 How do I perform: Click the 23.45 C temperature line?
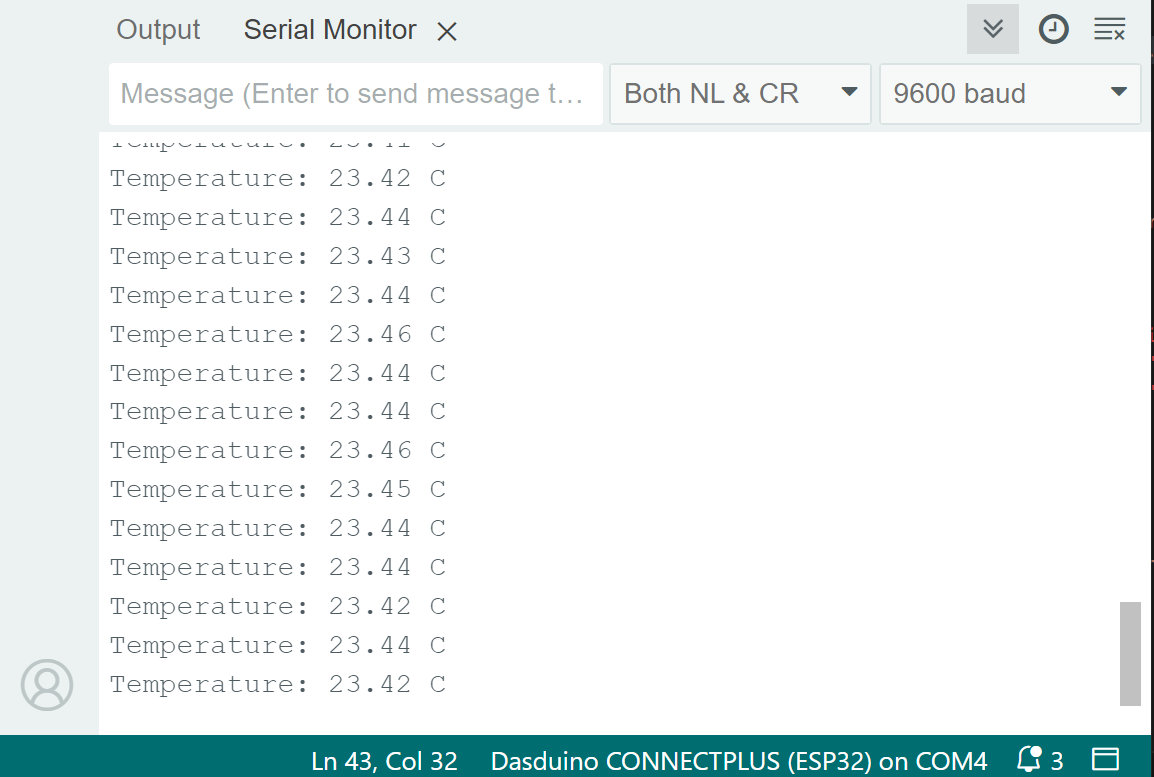pos(277,489)
